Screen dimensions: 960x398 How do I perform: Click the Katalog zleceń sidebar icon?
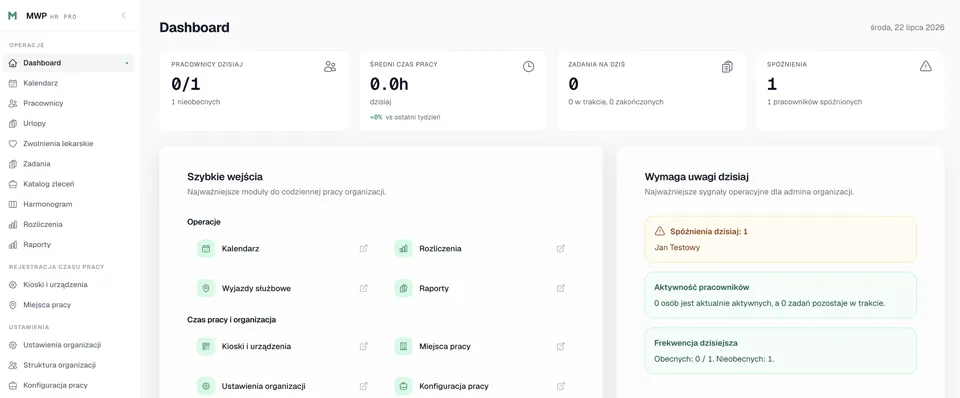pyautogui.click(x=13, y=184)
